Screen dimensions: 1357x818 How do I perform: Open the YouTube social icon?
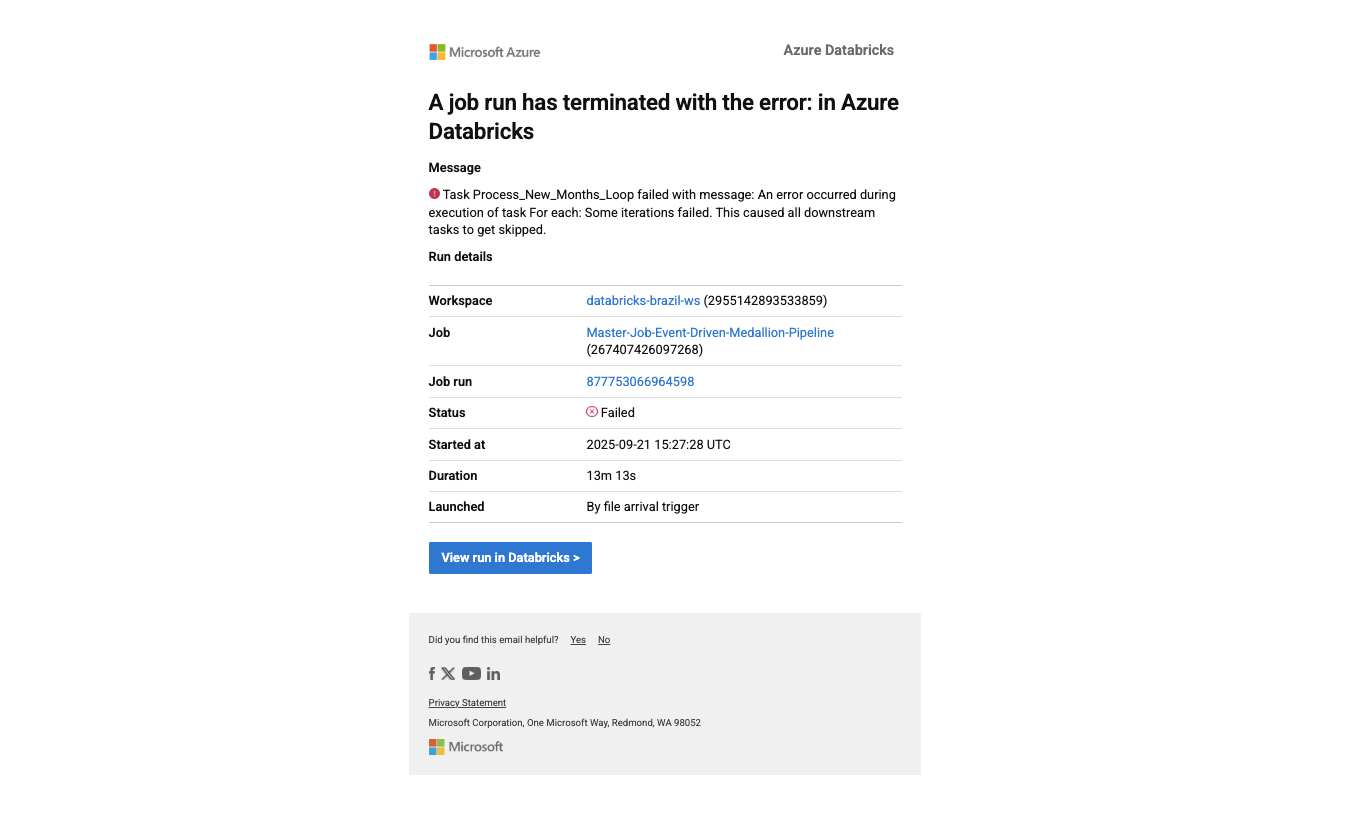pos(471,674)
